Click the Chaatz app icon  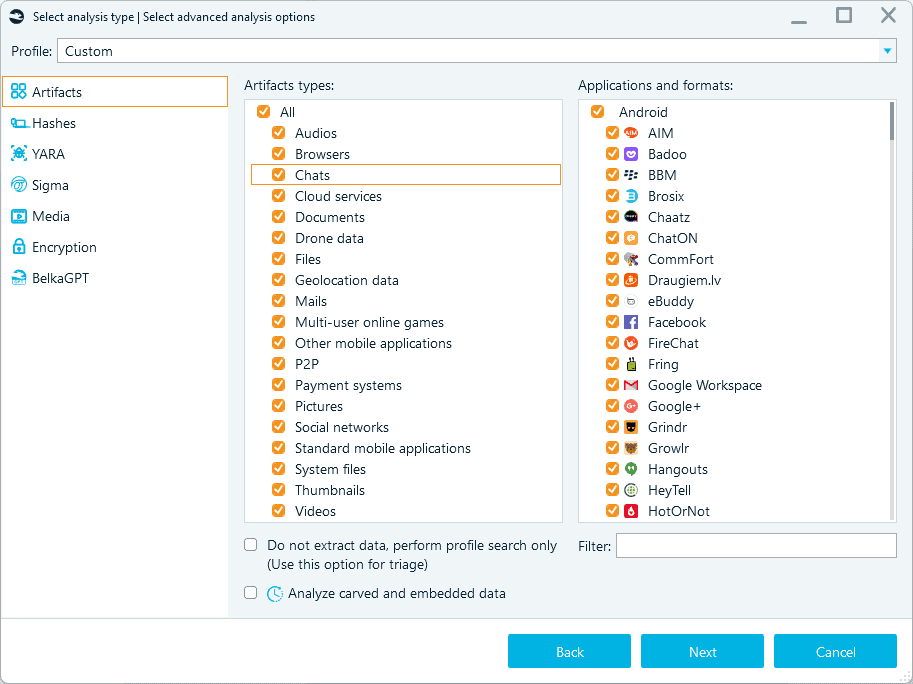pyautogui.click(x=631, y=217)
